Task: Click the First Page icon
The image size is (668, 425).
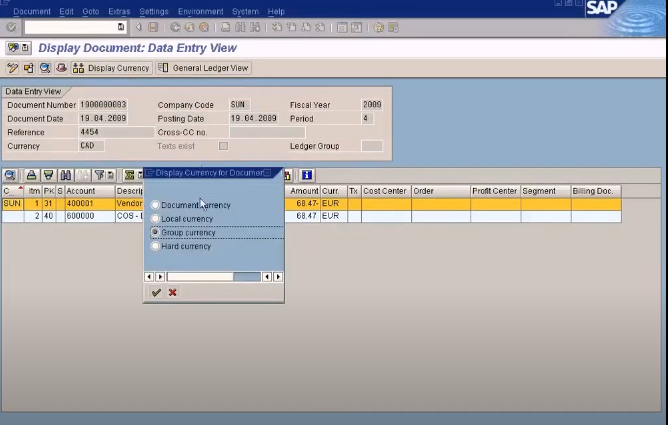Action: [x=277, y=27]
